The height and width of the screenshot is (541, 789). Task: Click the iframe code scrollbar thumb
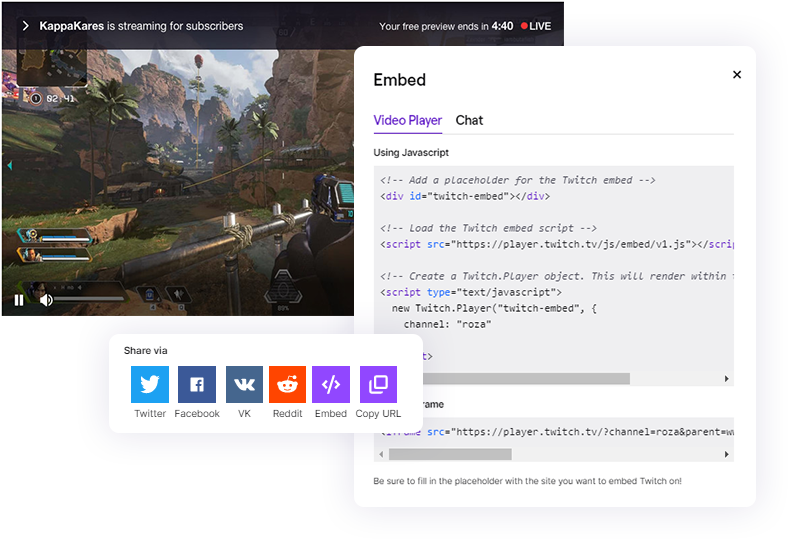point(450,454)
